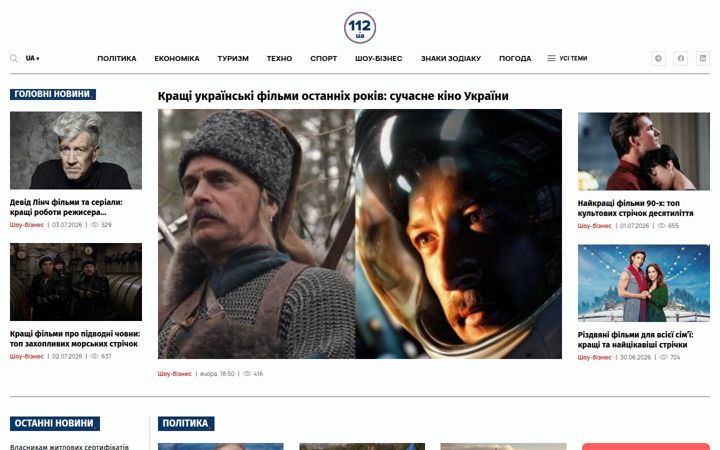Image resolution: width=720 pixels, height=450 pixels.
Task: Click the hamburger icon beside Усі теми
Action: point(551,58)
